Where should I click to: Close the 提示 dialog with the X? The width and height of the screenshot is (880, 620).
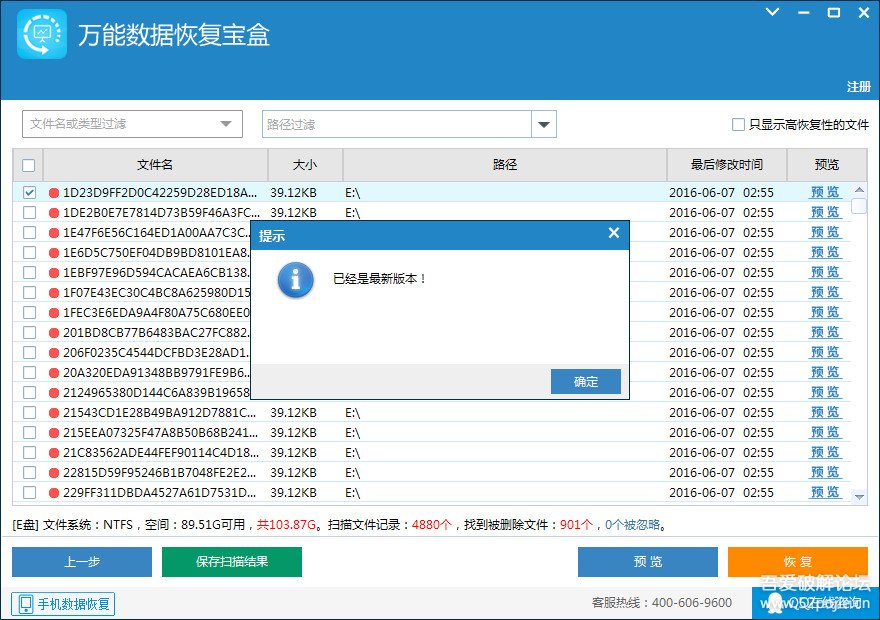tap(614, 234)
